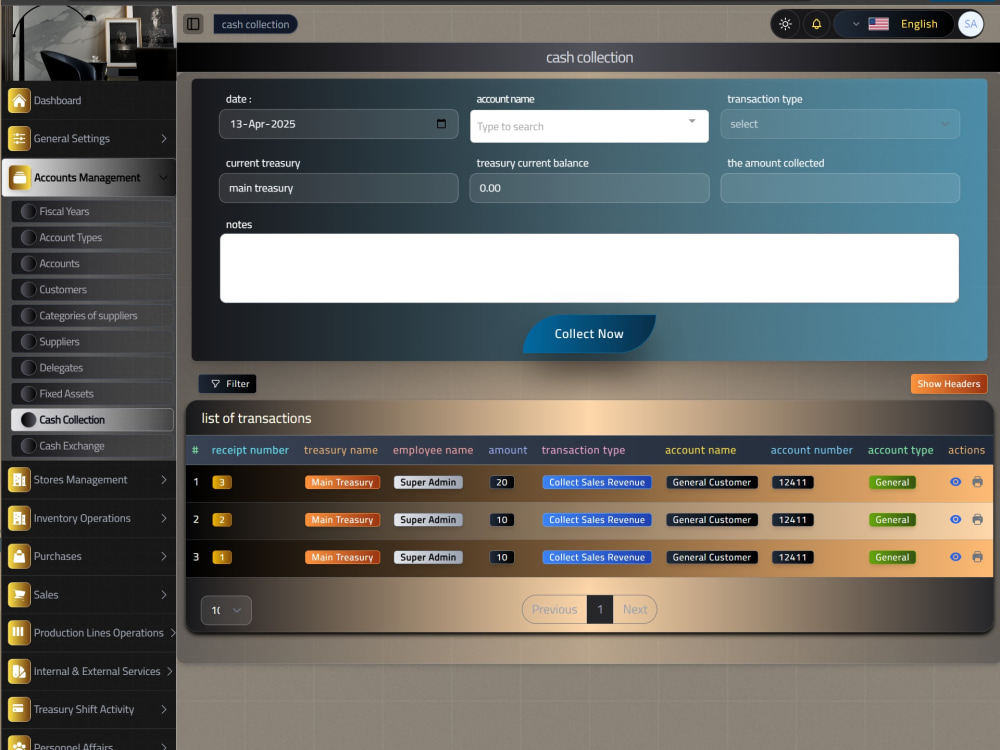Expand General Settings chevron
The width and height of the screenshot is (1000, 750).
pos(164,138)
